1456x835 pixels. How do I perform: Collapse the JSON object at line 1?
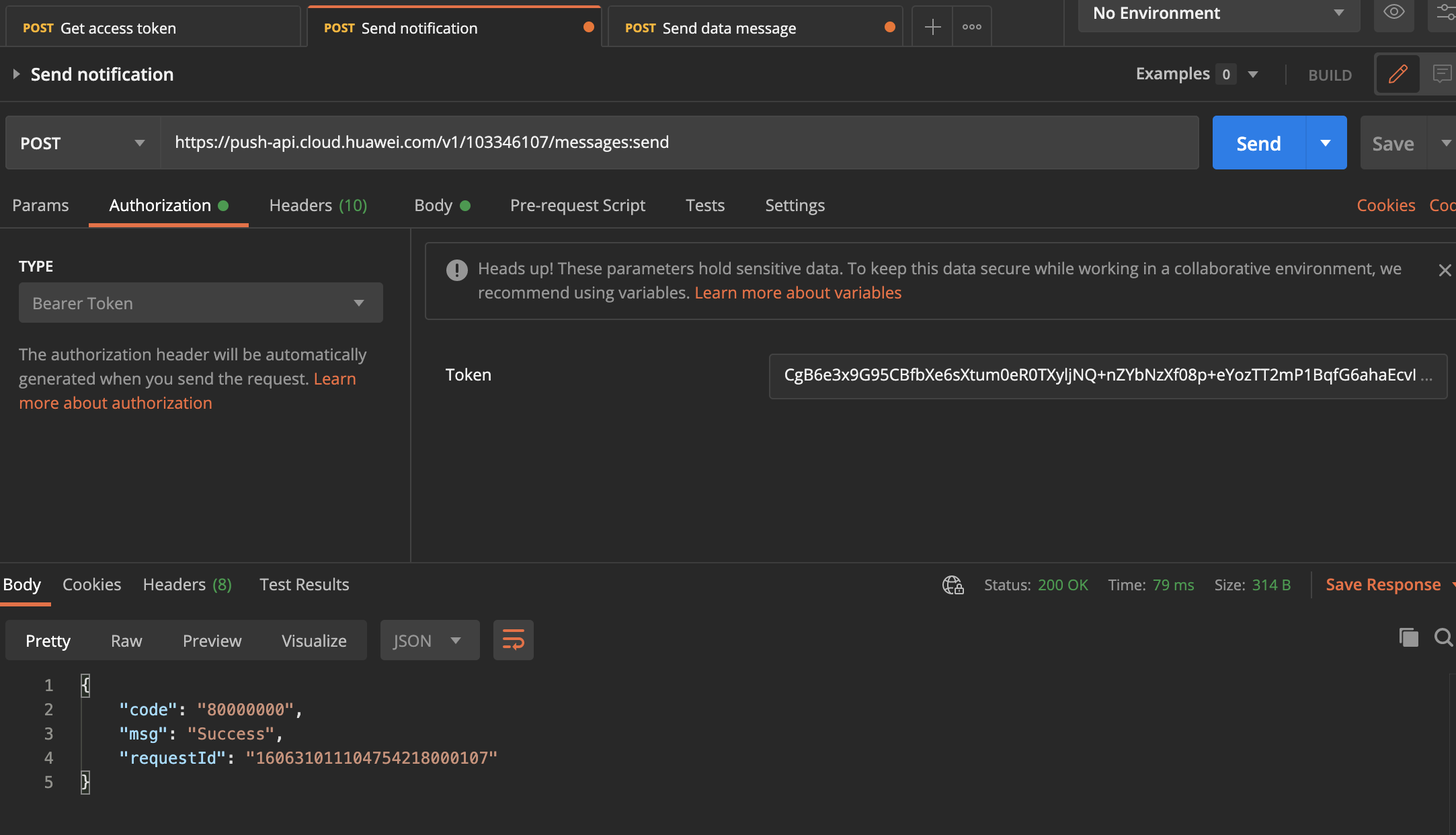[x=85, y=686]
